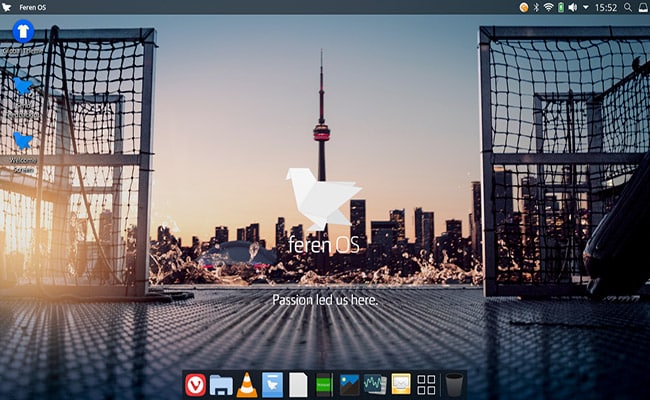
Task: Open the trash bin in the dock
Action: tap(454, 384)
